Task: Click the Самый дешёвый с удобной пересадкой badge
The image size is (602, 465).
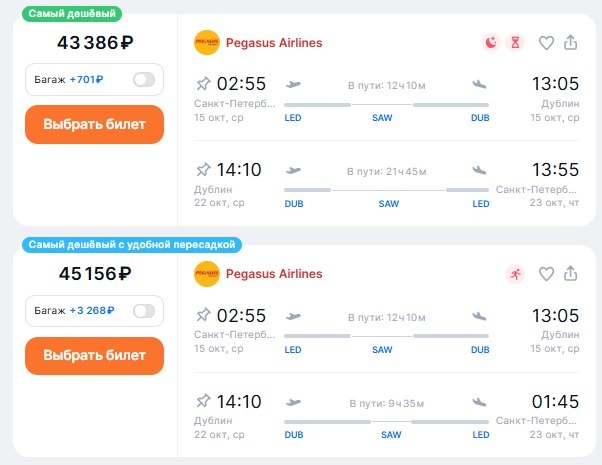Action: pyautogui.click(x=134, y=245)
